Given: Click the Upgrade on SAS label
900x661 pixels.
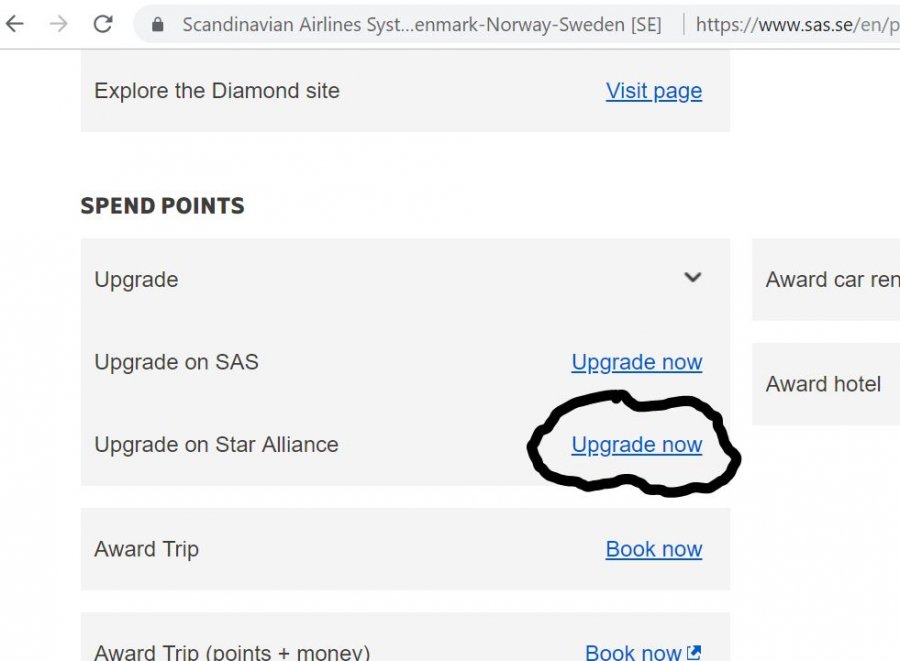Looking at the screenshot, I should (x=176, y=362).
